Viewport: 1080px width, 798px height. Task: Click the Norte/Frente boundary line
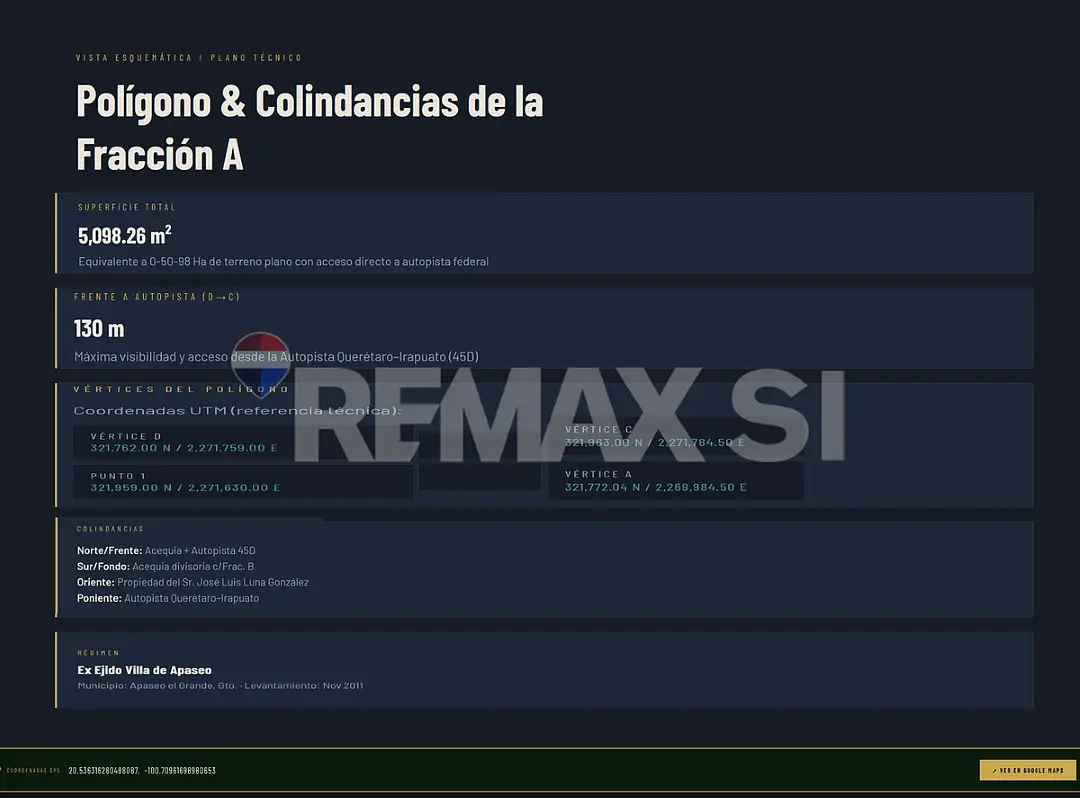[x=166, y=550]
